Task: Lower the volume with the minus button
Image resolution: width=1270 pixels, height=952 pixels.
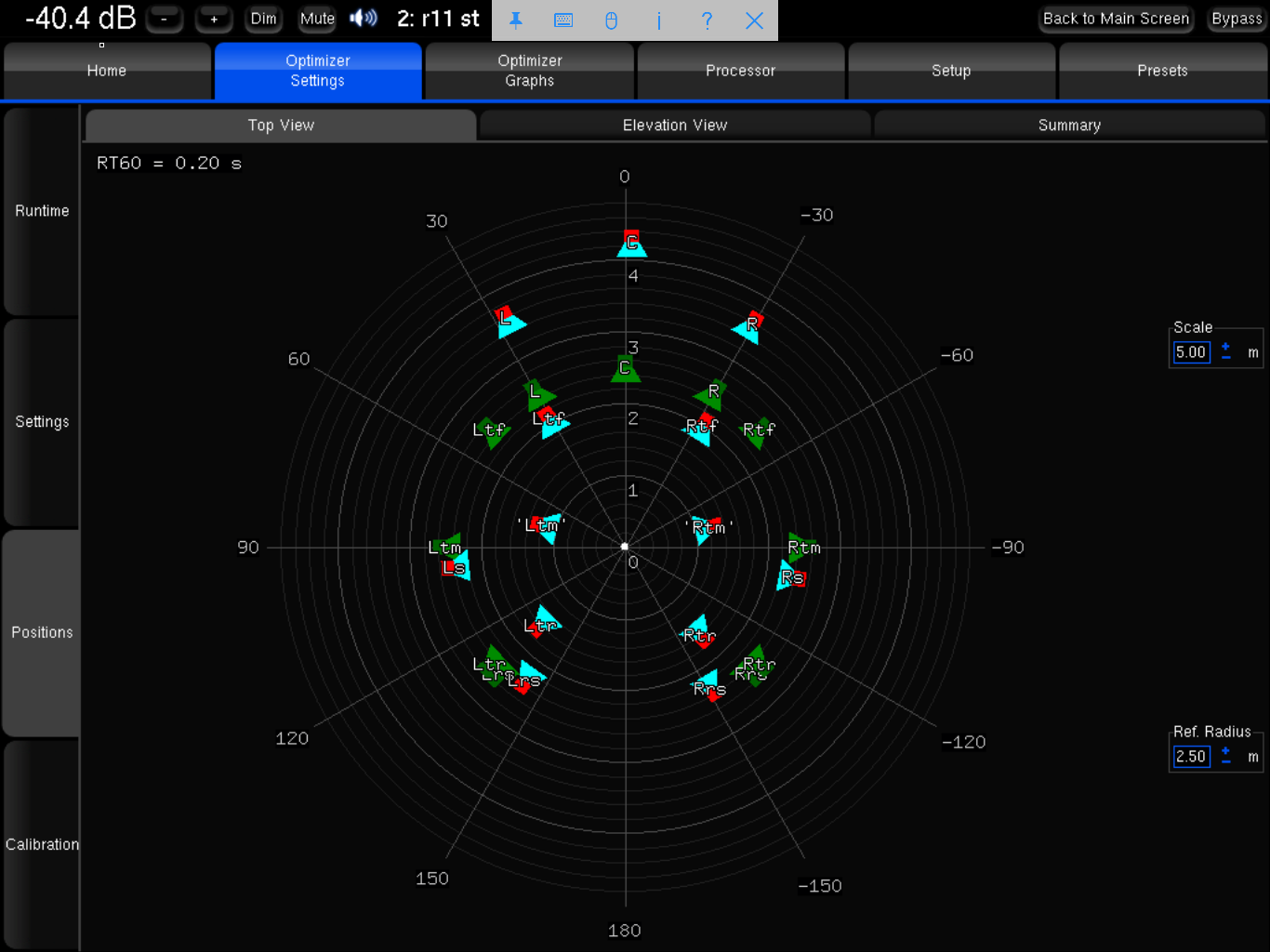Action: pos(165,19)
